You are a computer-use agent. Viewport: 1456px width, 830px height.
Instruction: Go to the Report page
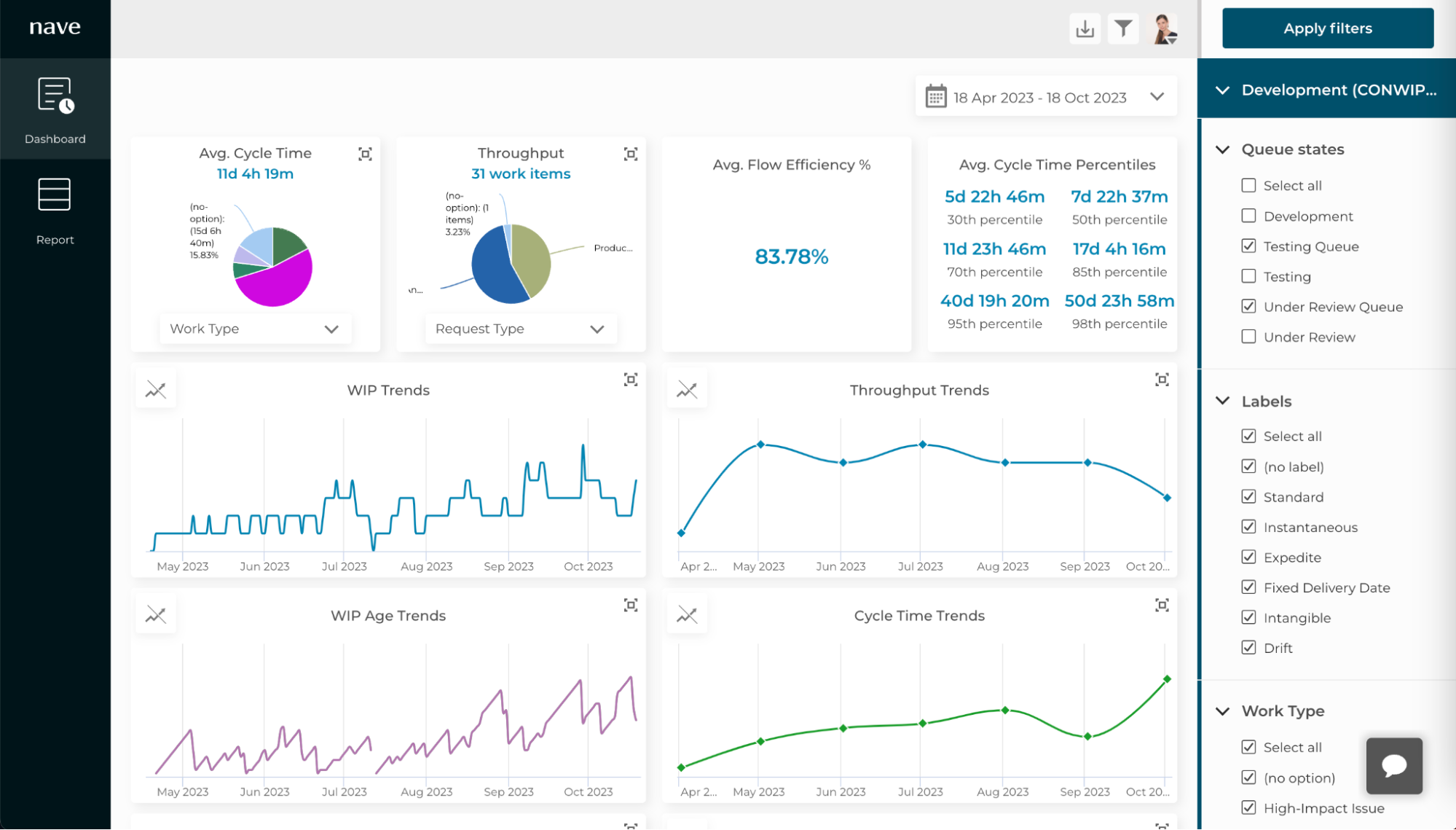tap(55, 211)
